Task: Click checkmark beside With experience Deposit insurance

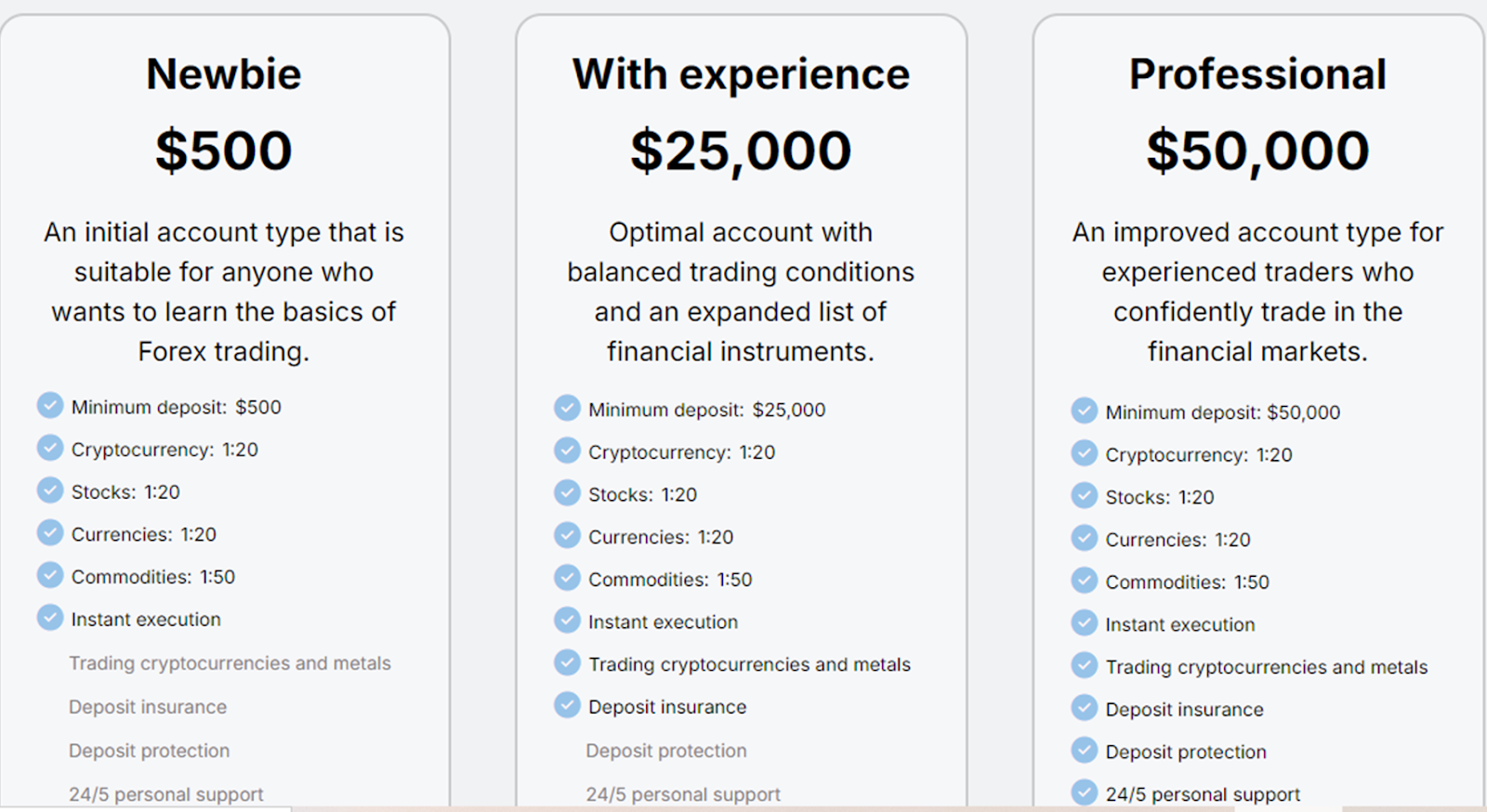Action: (567, 705)
